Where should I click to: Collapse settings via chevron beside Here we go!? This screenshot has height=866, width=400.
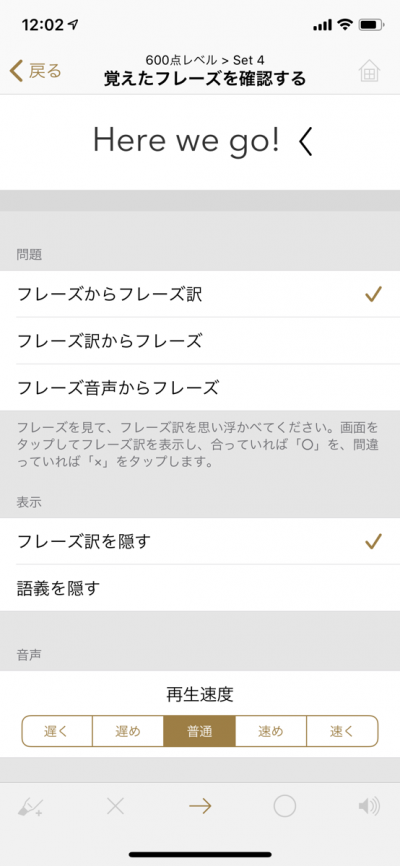pos(306,141)
